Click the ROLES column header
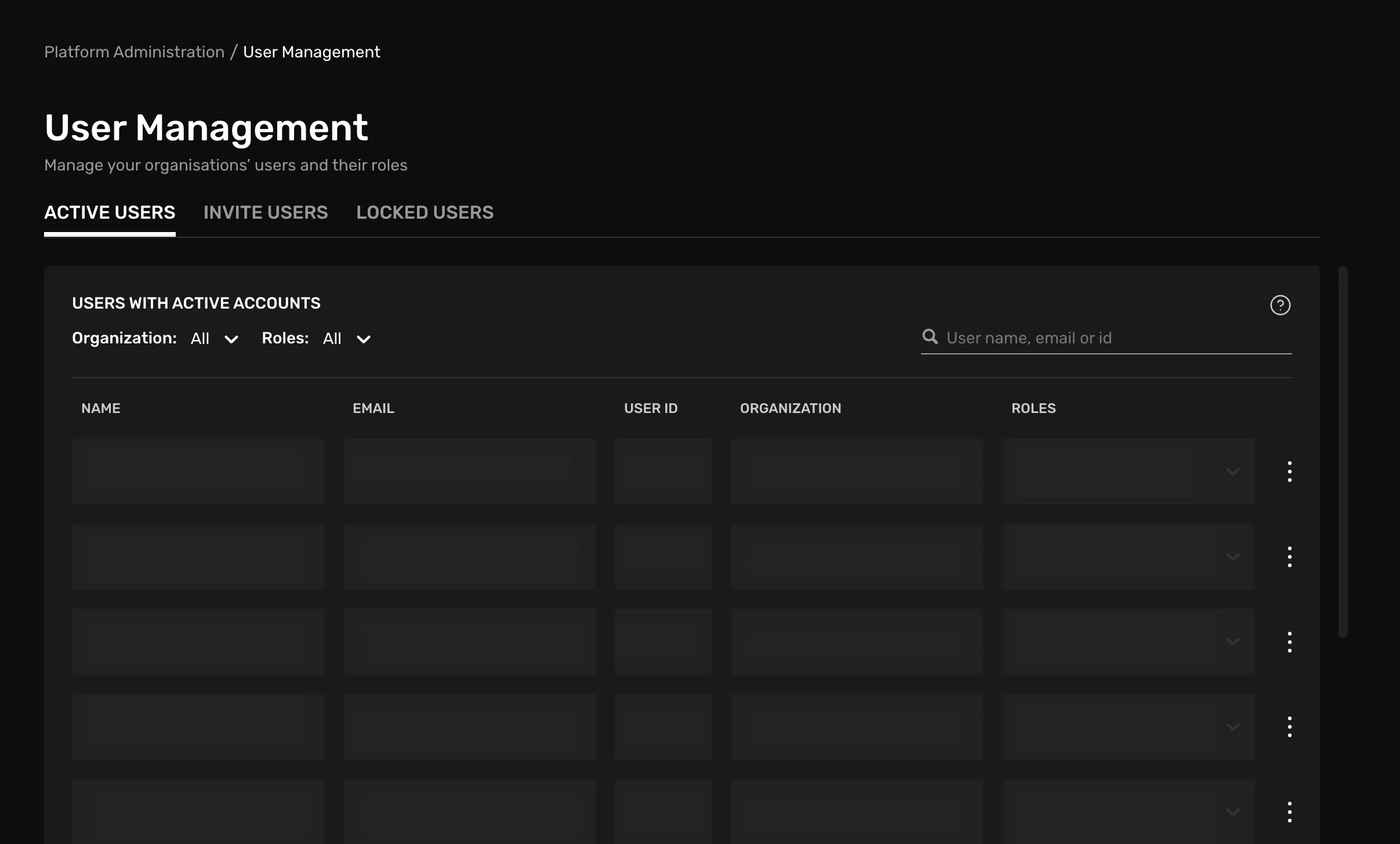The width and height of the screenshot is (1400, 844). [1033, 408]
